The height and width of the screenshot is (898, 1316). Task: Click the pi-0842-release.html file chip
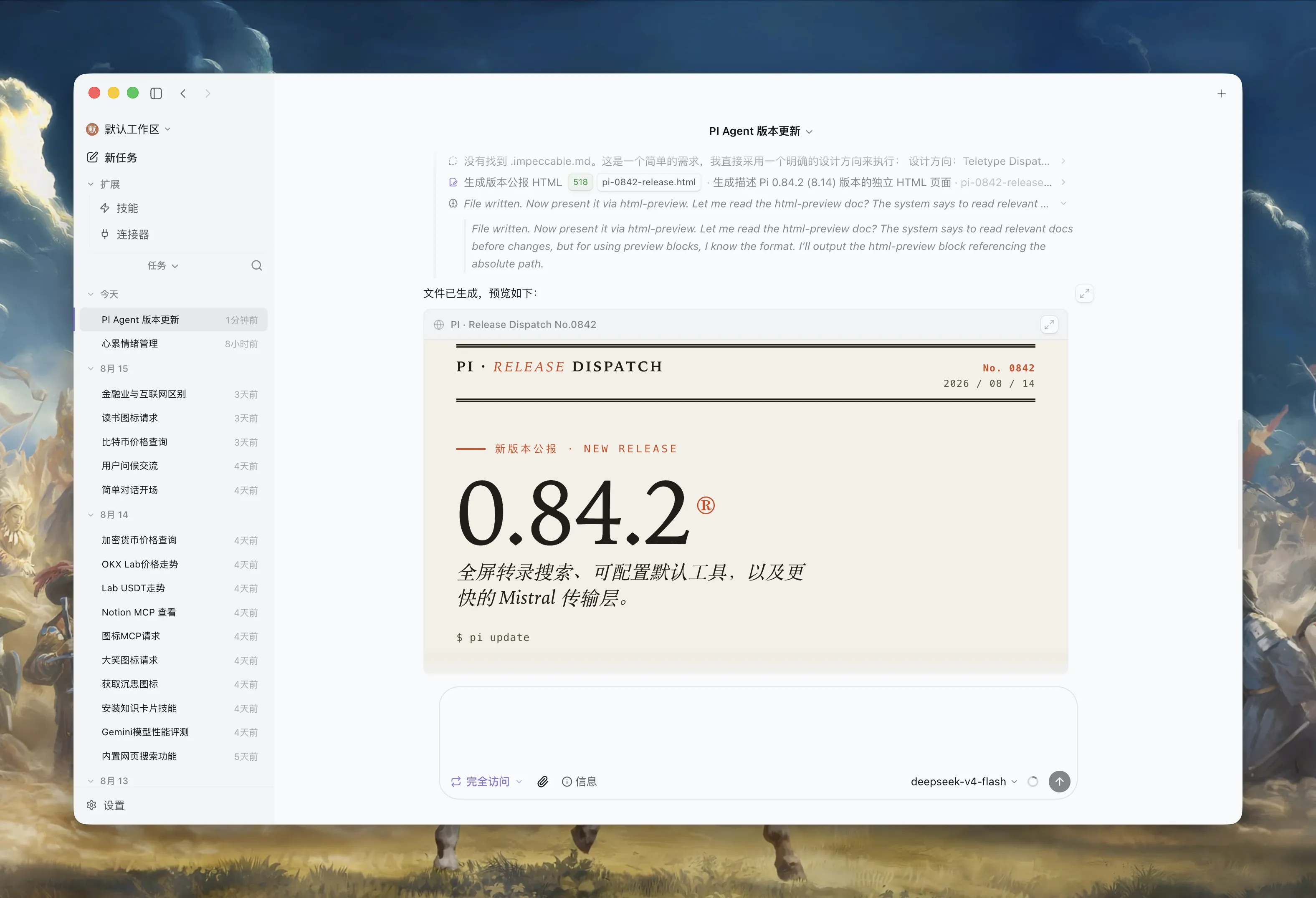point(648,182)
